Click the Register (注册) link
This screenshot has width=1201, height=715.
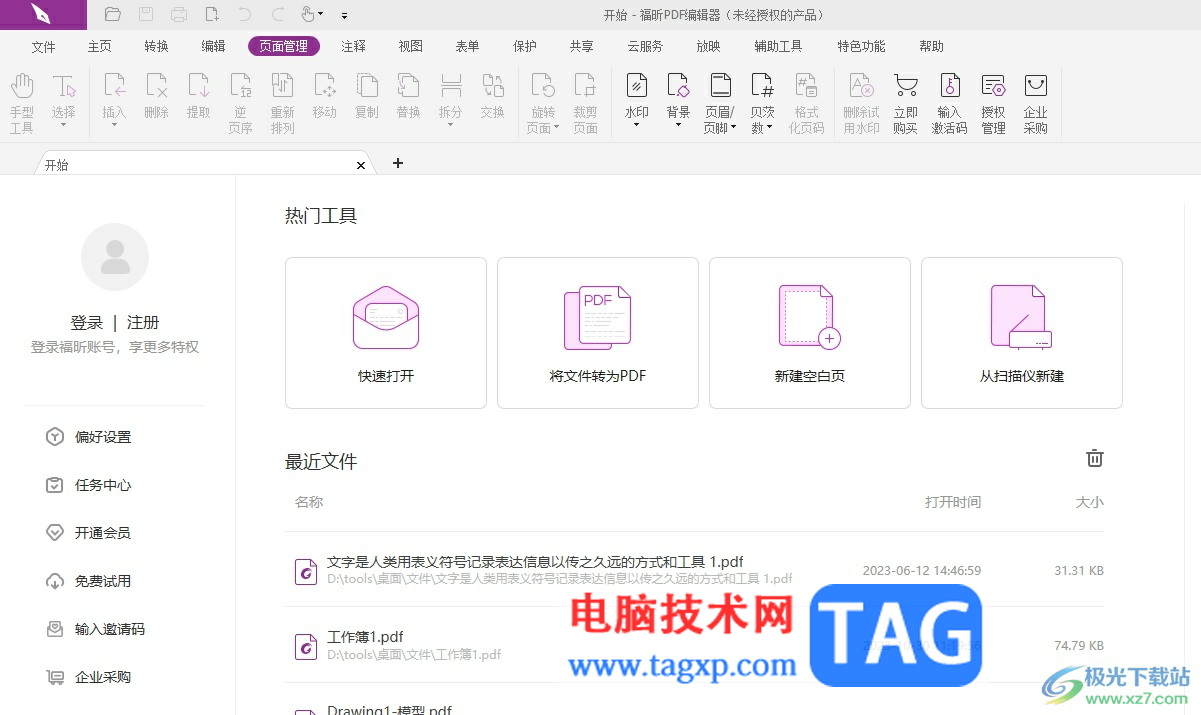click(x=143, y=322)
